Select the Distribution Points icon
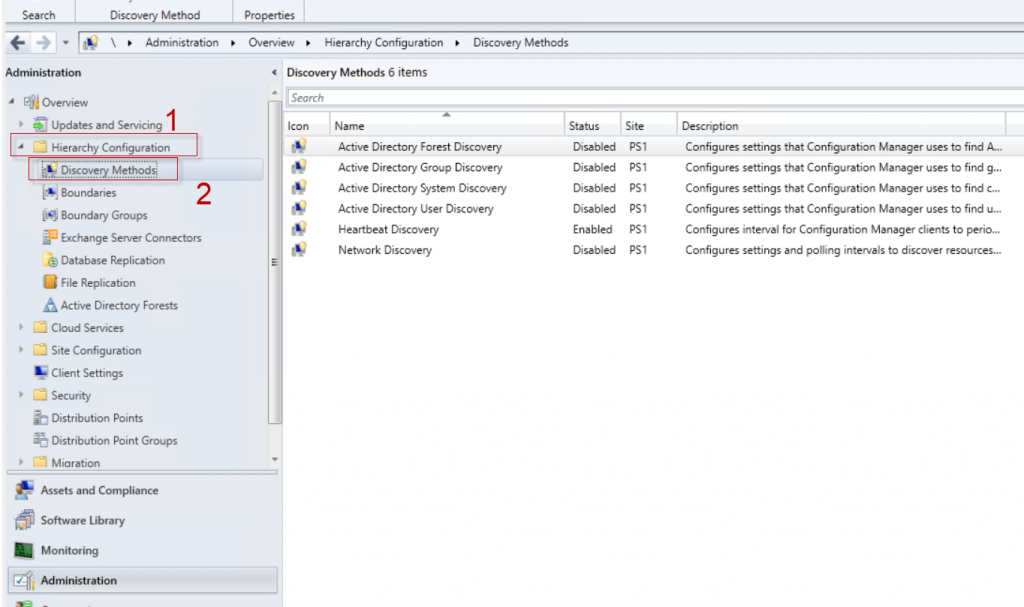Image resolution: width=1024 pixels, height=607 pixels. 40,418
